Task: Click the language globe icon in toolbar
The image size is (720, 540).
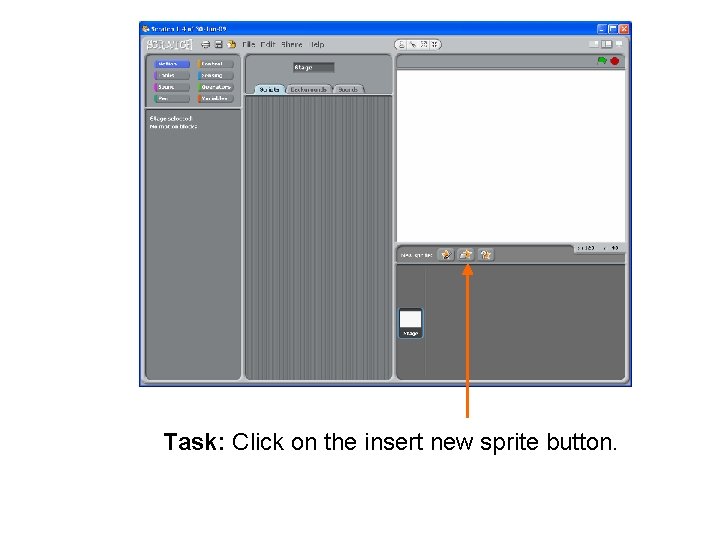Action: coord(205,45)
